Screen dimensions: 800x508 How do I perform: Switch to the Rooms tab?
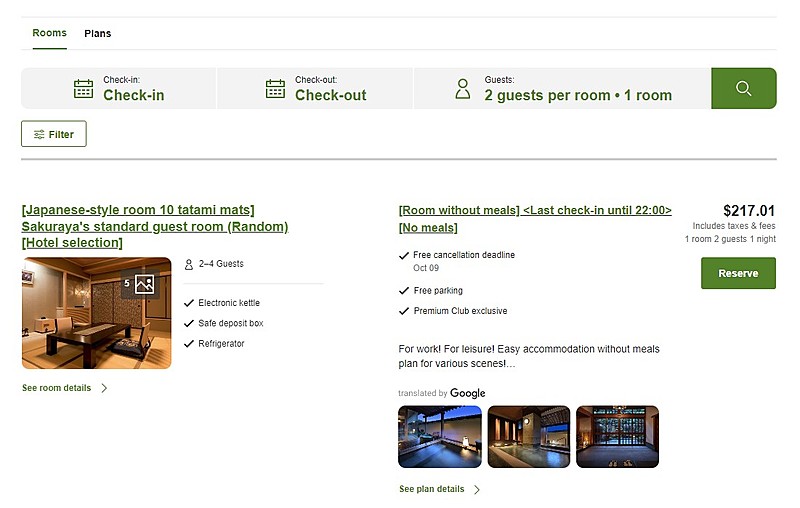49,33
